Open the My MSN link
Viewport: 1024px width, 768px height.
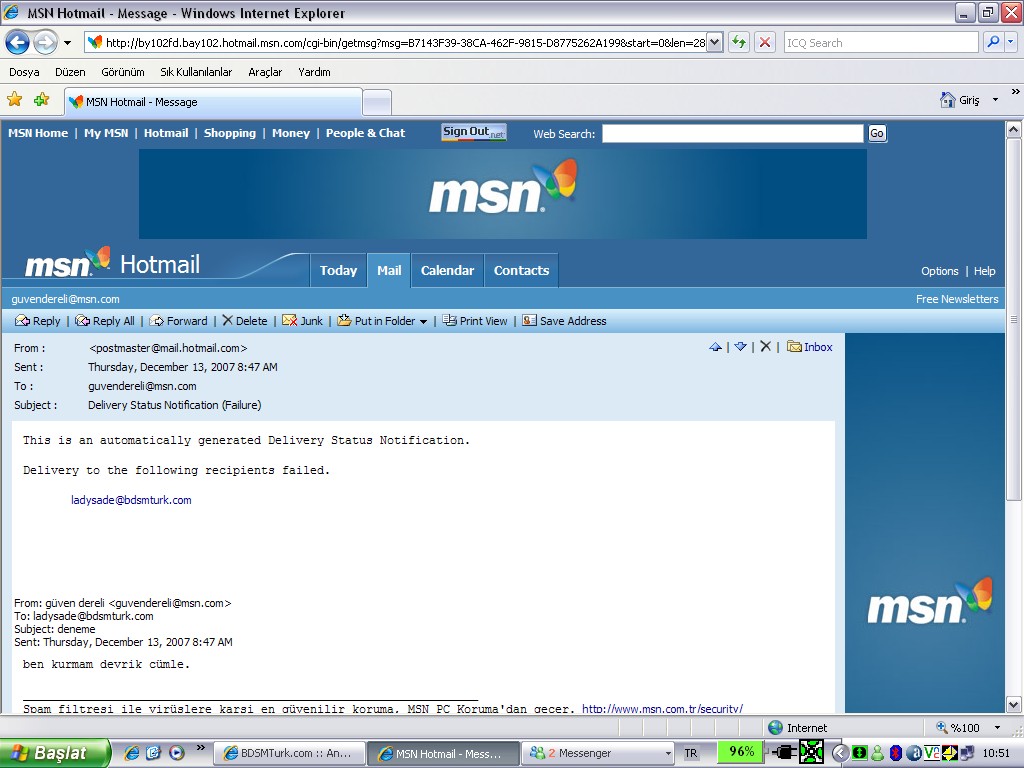106,133
